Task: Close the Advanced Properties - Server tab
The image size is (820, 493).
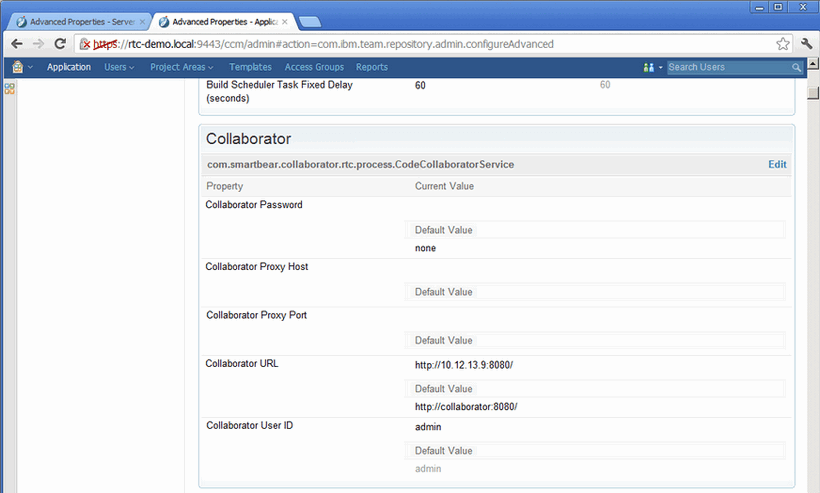Action: [x=142, y=22]
